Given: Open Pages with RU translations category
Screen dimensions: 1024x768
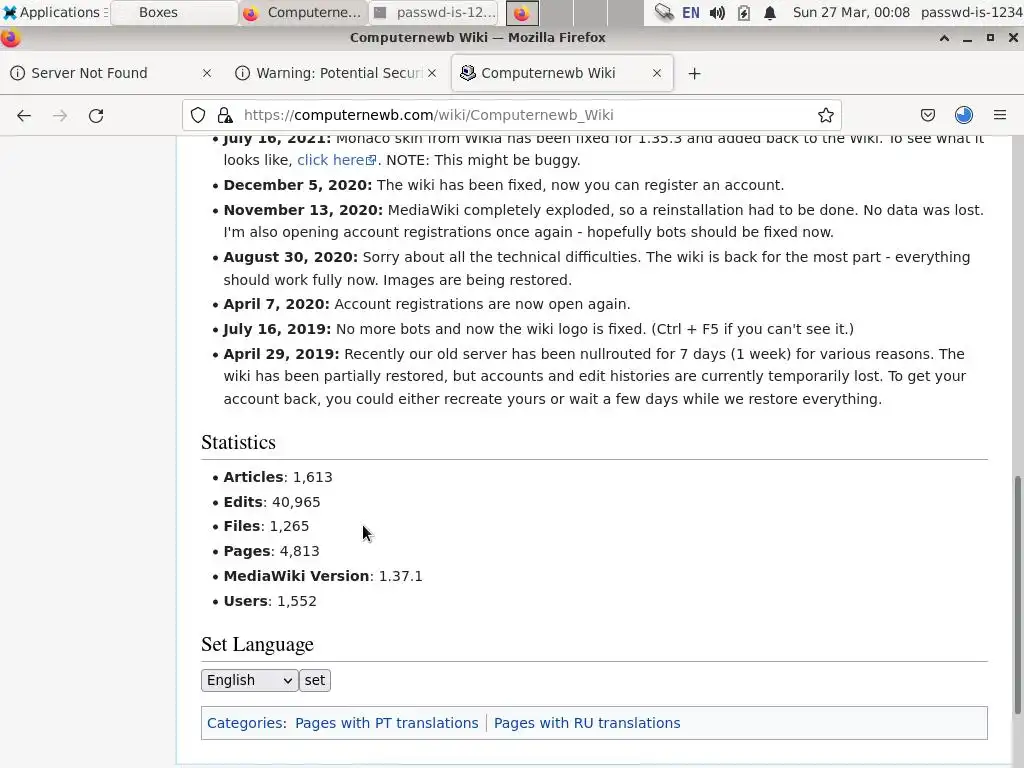Looking at the screenshot, I should [587, 723].
